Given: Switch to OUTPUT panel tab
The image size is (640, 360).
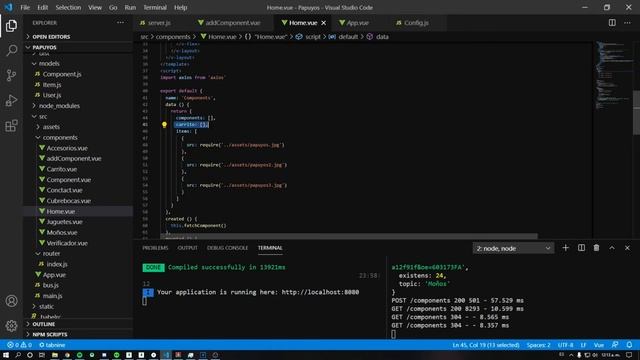Looking at the screenshot, I should 187,248.
